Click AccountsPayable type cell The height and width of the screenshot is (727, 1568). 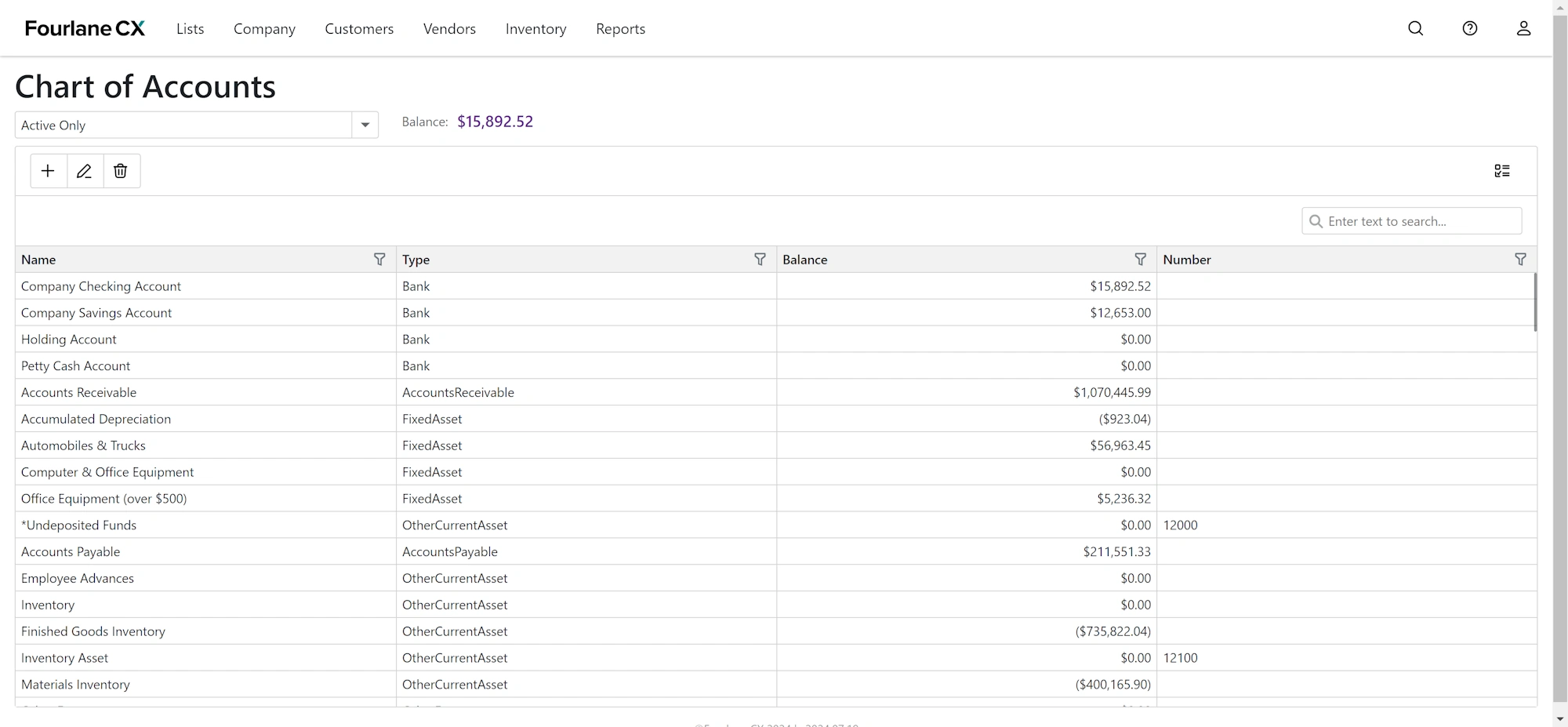pyautogui.click(x=586, y=551)
